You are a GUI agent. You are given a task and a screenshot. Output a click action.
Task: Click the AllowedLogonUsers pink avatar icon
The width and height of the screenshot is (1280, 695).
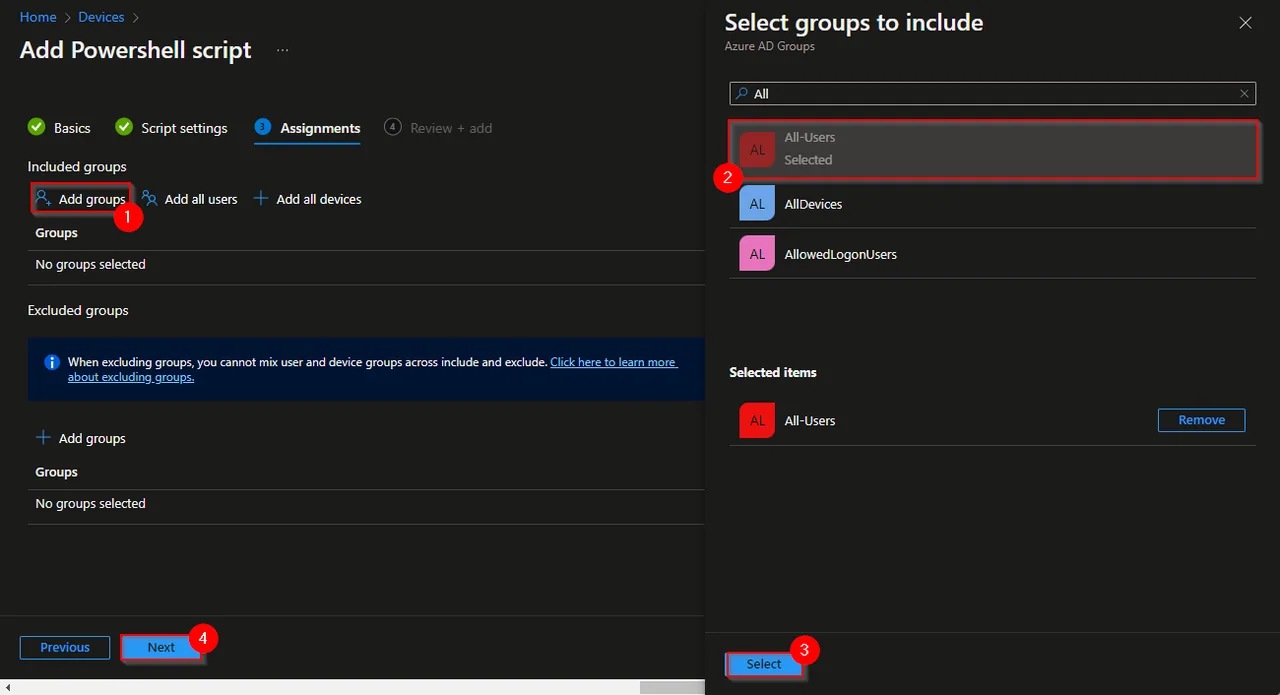tap(757, 254)
